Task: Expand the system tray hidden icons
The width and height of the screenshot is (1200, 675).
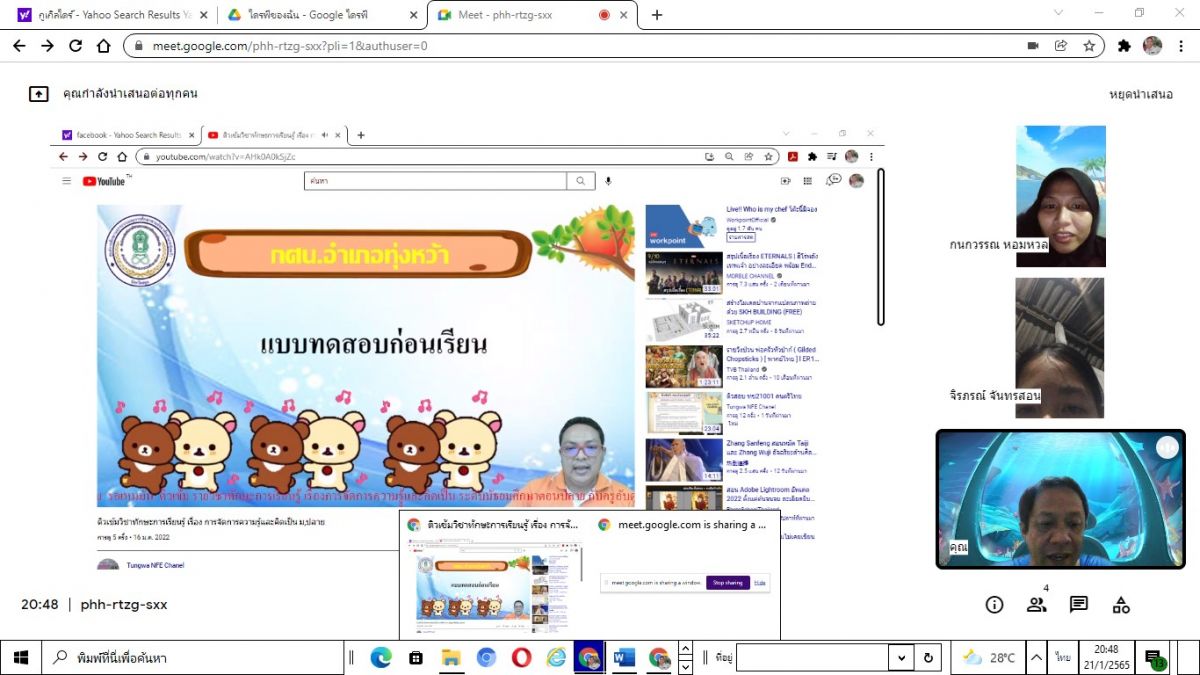Action: coord(1038,657)
